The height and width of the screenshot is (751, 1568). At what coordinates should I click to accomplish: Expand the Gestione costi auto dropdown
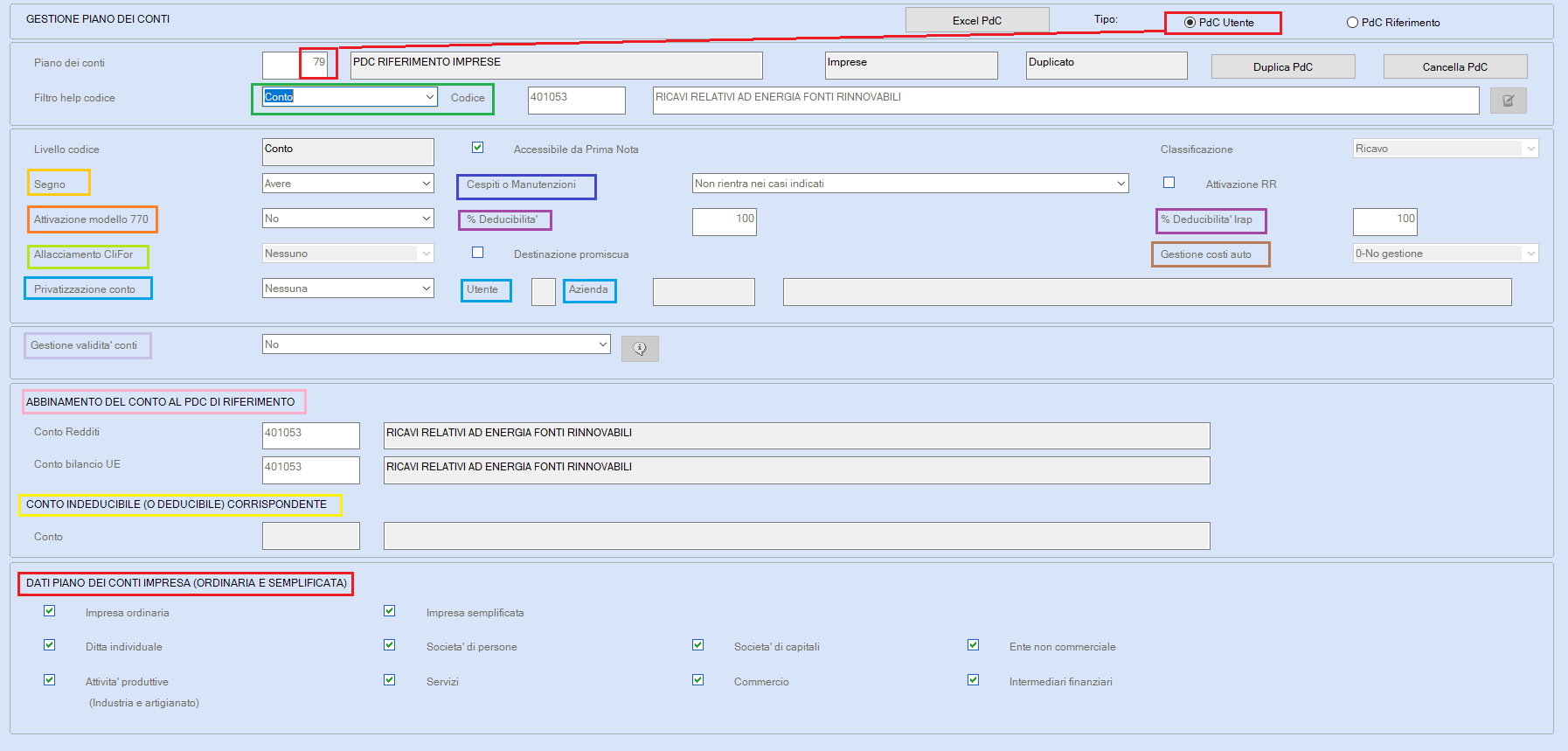tap(1446, 254)
